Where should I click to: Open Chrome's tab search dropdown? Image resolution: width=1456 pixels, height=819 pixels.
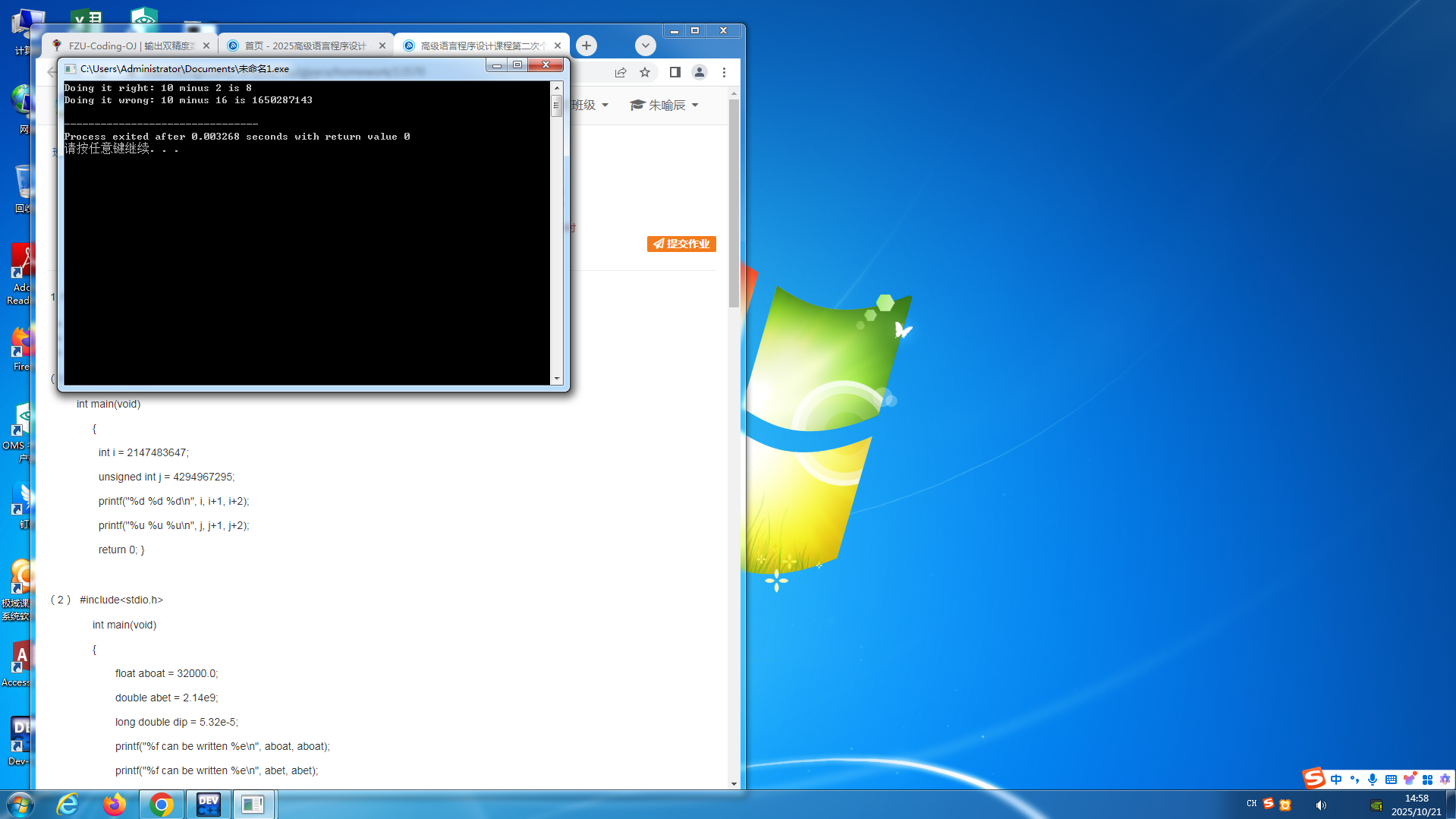[646, 46]
